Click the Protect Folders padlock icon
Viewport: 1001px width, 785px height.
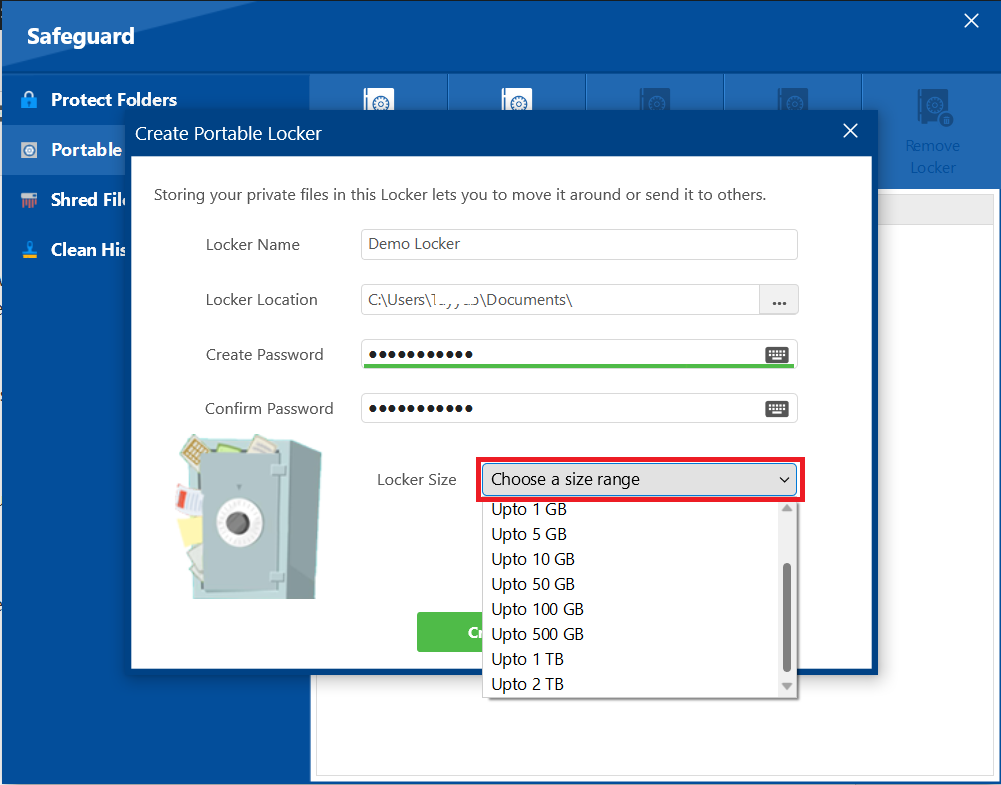[x=29, y=100]
